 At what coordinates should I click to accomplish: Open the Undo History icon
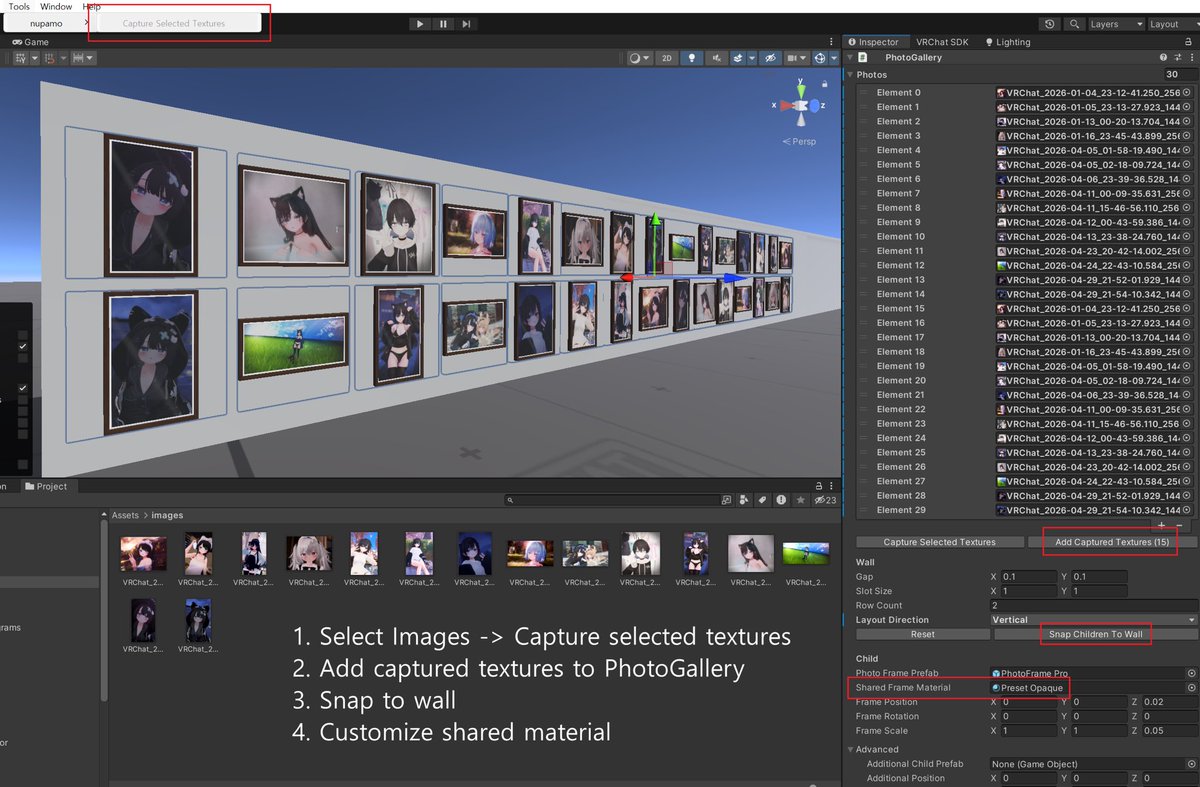pos(1049,24)
